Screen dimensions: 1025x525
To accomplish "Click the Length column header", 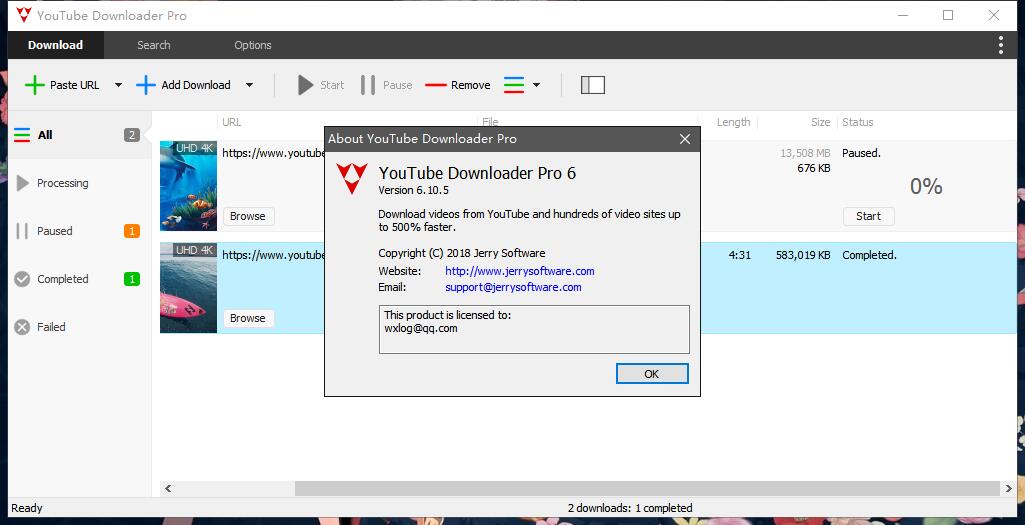I will click(733, 122).
